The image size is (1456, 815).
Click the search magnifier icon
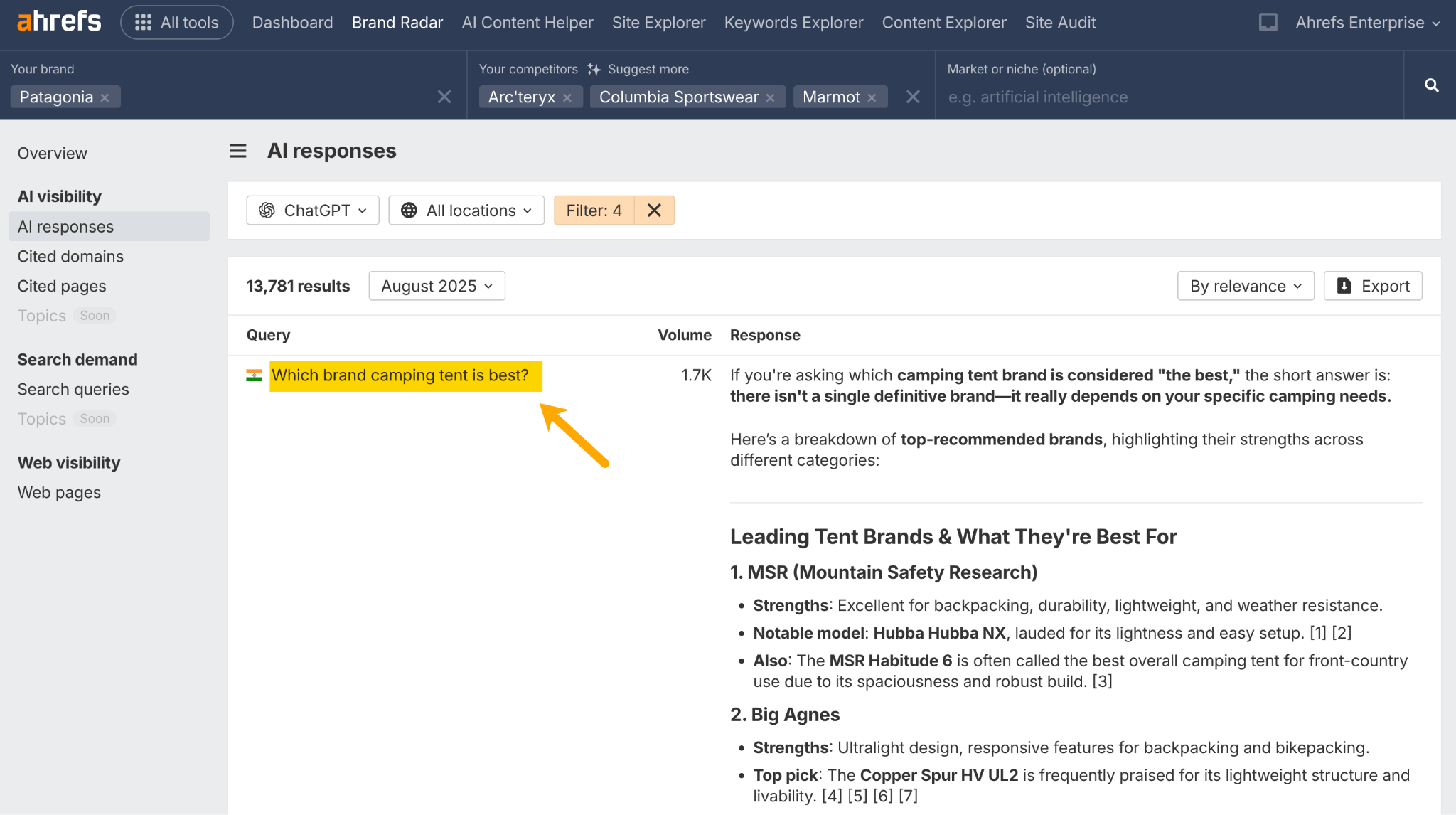tap(1430, 85)
